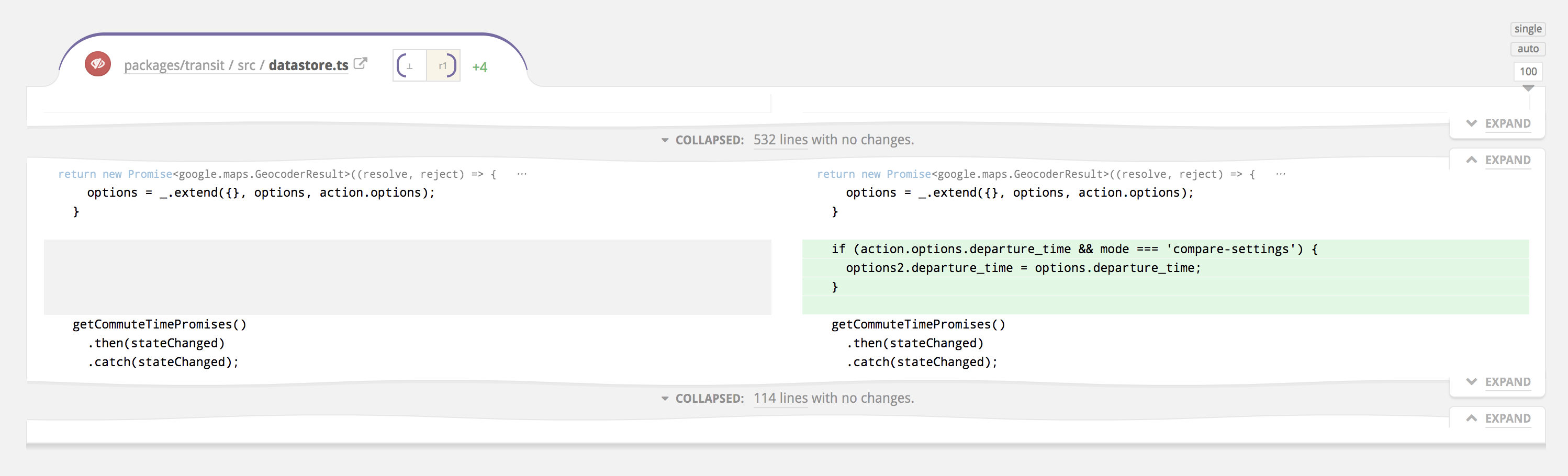
Task: Select revision r1 in the diff selector
Action: [443, 66]
